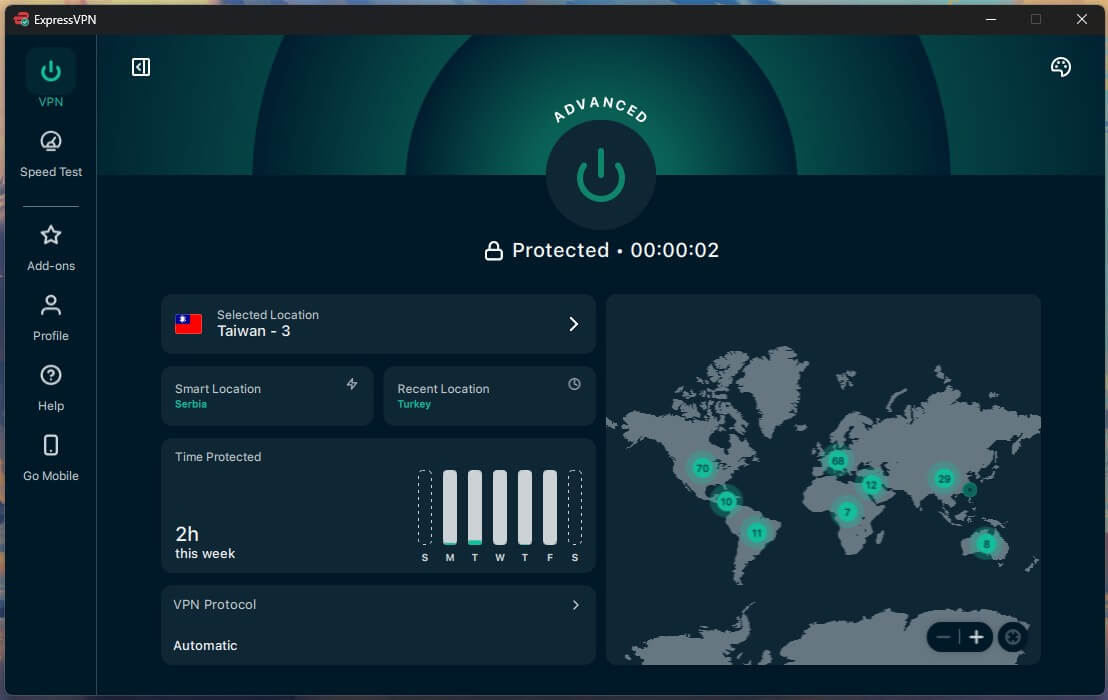Click the 'Automatic' protocol text
The image size is (1108, 700).
205,645
